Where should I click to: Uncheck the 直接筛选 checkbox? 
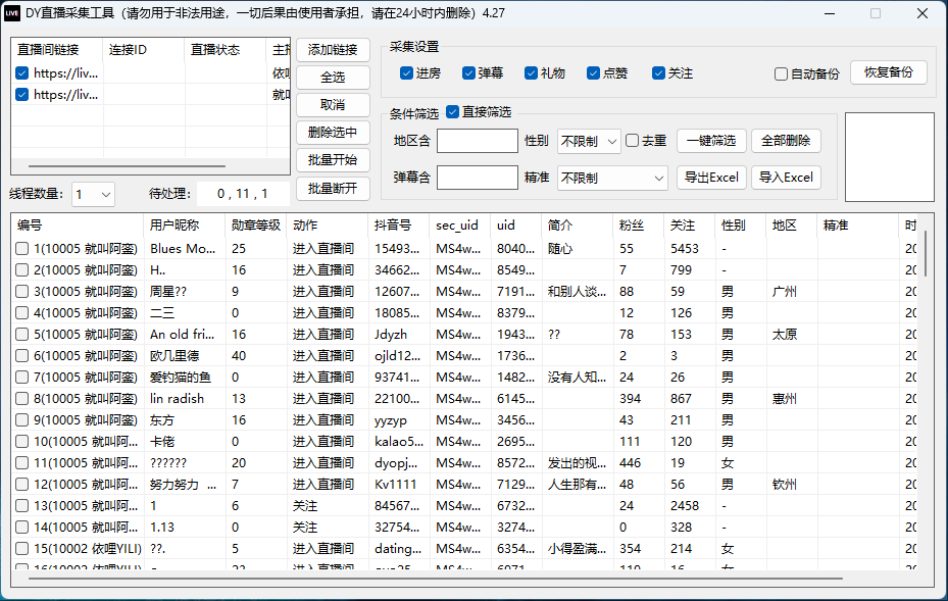pos(453,112)
